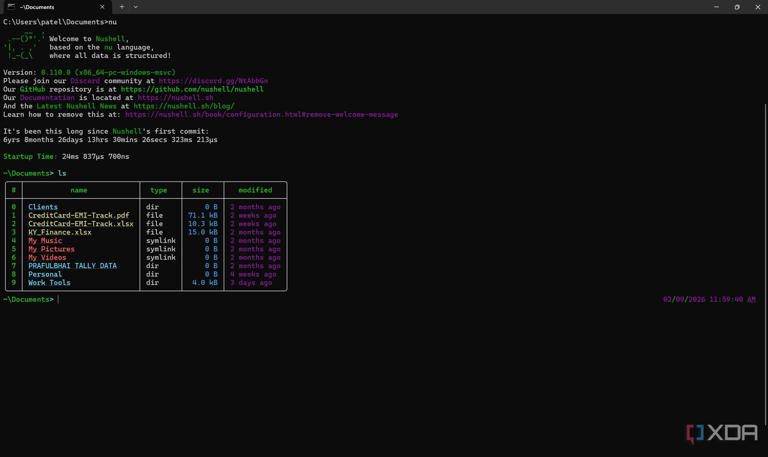
Task: Click CreditCard-EMI-Track.pdf file name
Action: point(79,215)
